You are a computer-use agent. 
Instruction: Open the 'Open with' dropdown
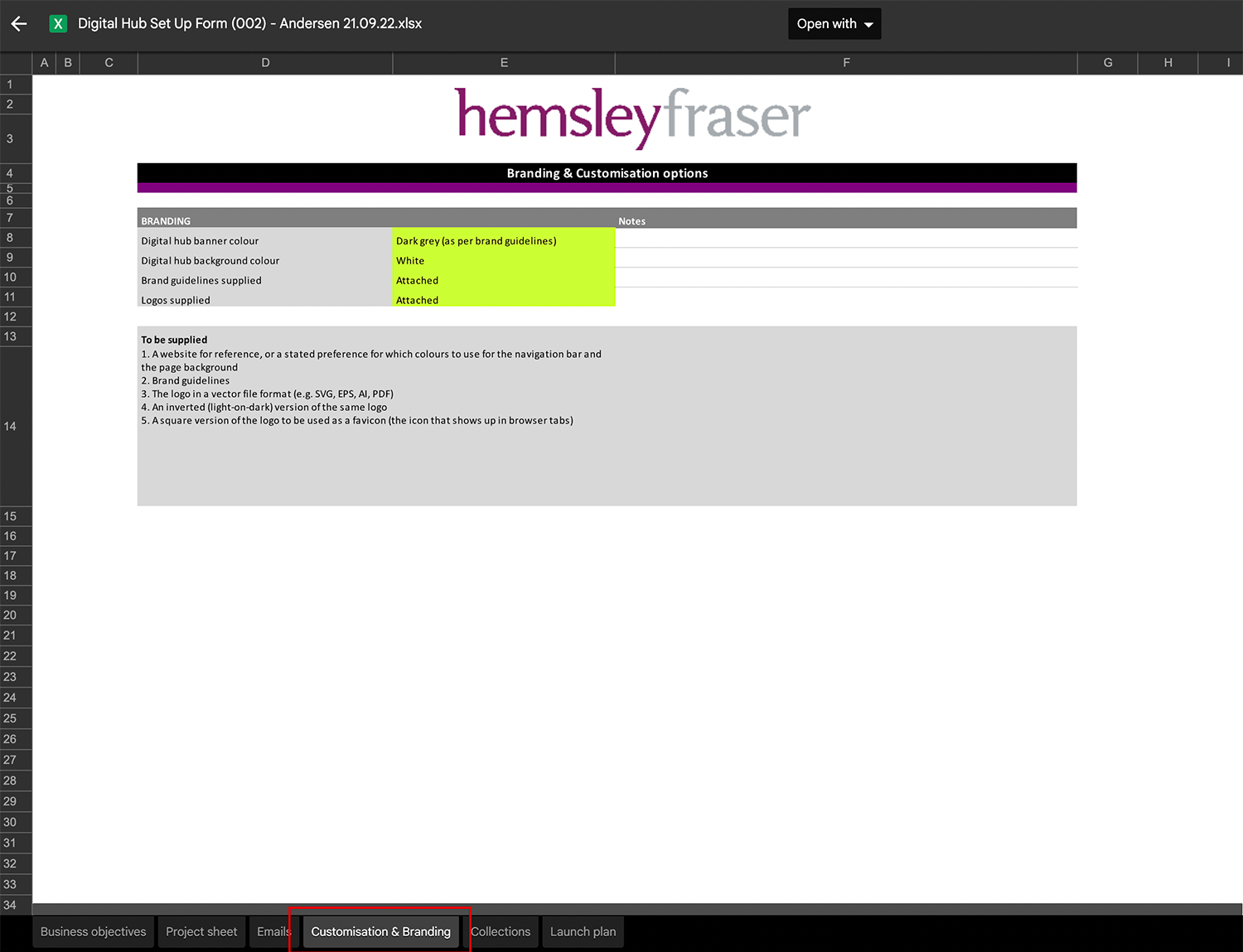[834, 24]
